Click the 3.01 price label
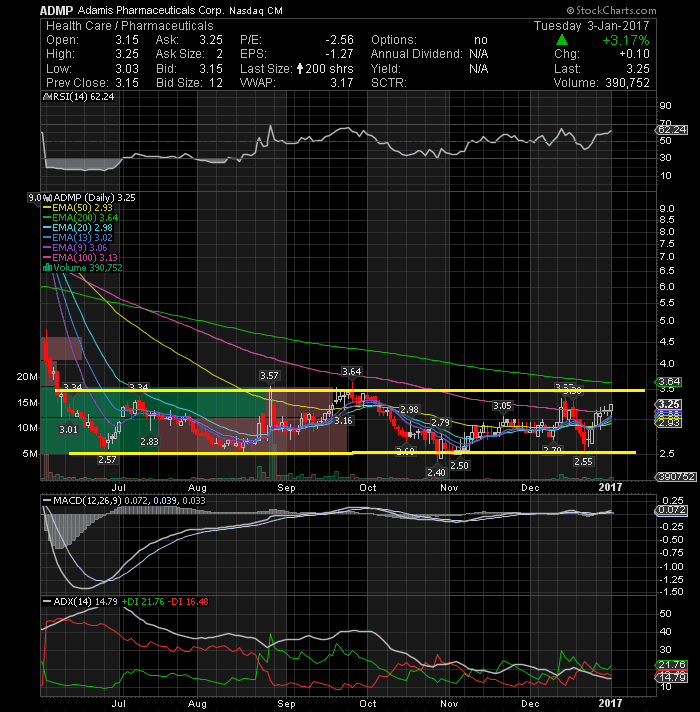 [x=68, y=429]
